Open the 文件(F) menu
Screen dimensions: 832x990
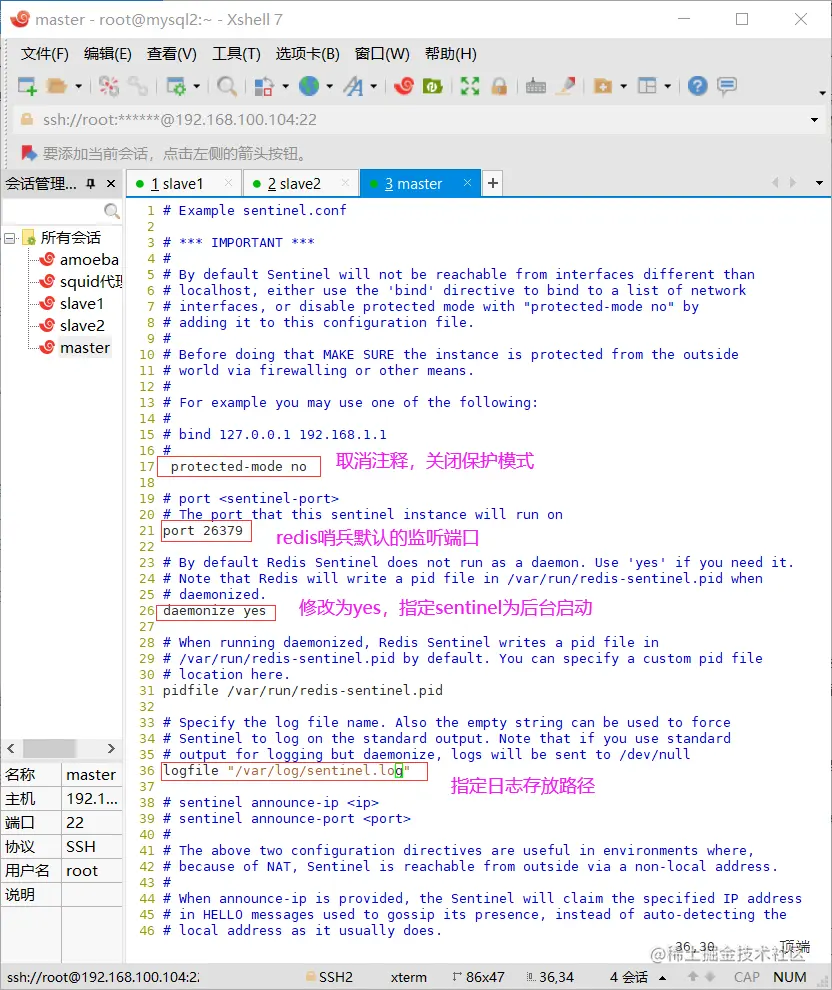(x=44, y=54)
